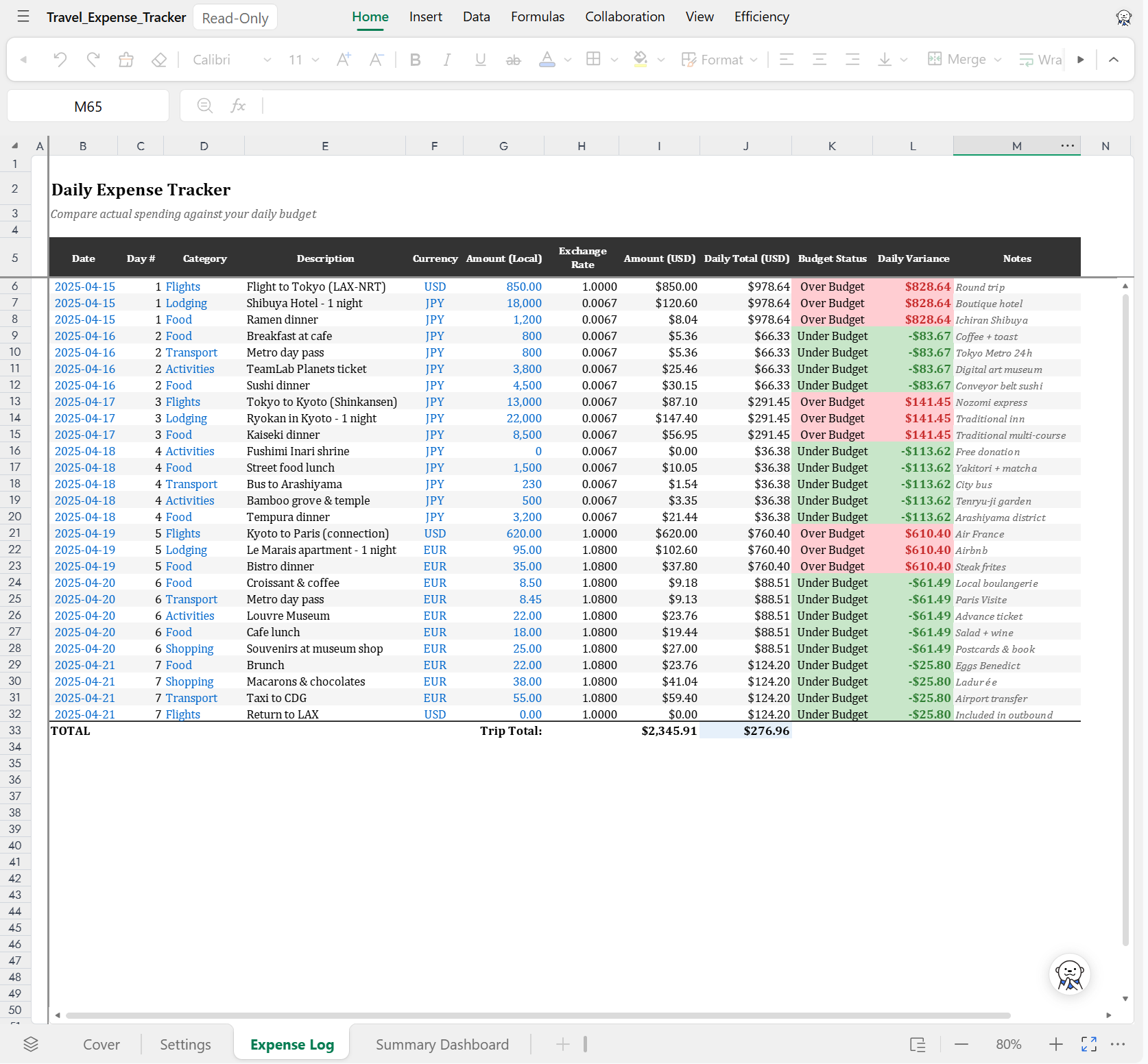1148x1064 pixels.
Task: Open the sheets list layers icon
Action: 31,1044
